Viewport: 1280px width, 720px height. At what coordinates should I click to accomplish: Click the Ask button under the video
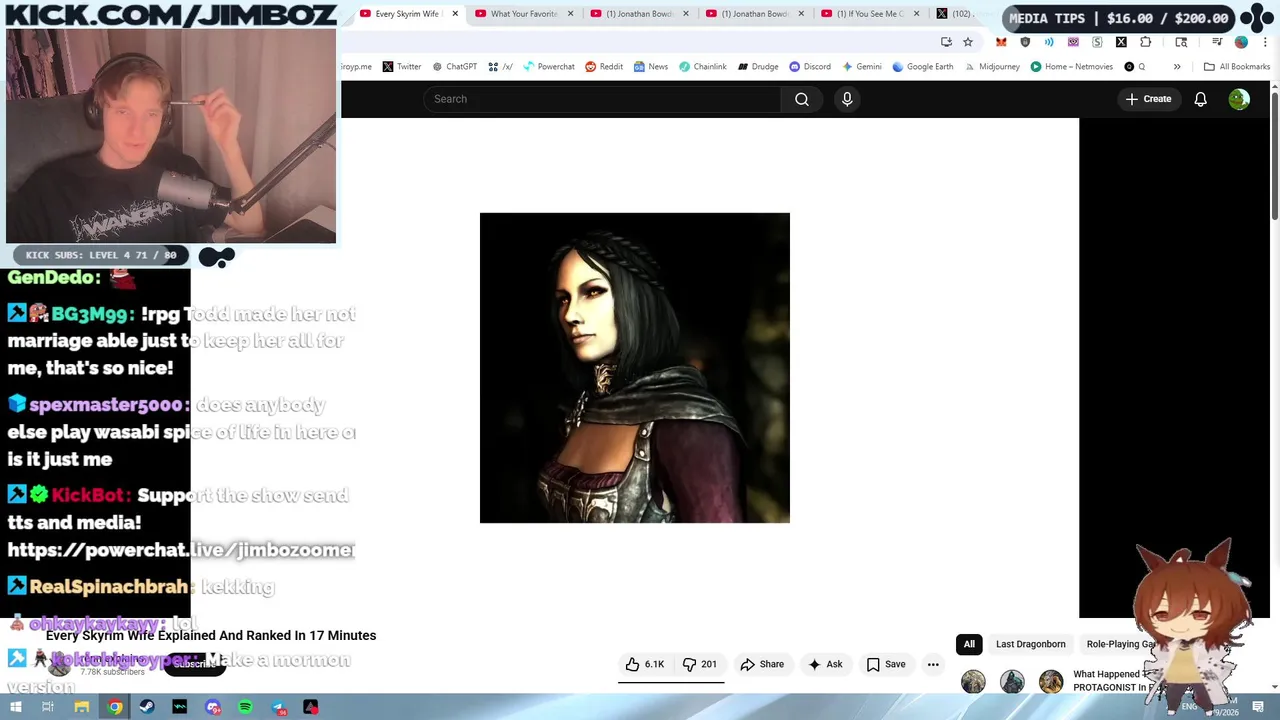(825, 664)
